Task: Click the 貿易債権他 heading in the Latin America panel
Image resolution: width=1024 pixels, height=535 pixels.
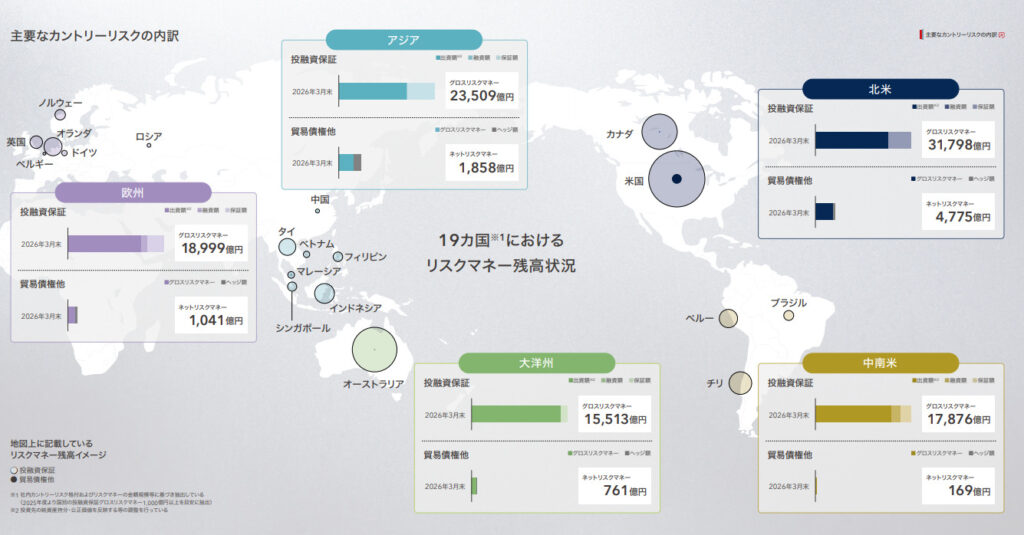Action: click(x=790, y=455)
